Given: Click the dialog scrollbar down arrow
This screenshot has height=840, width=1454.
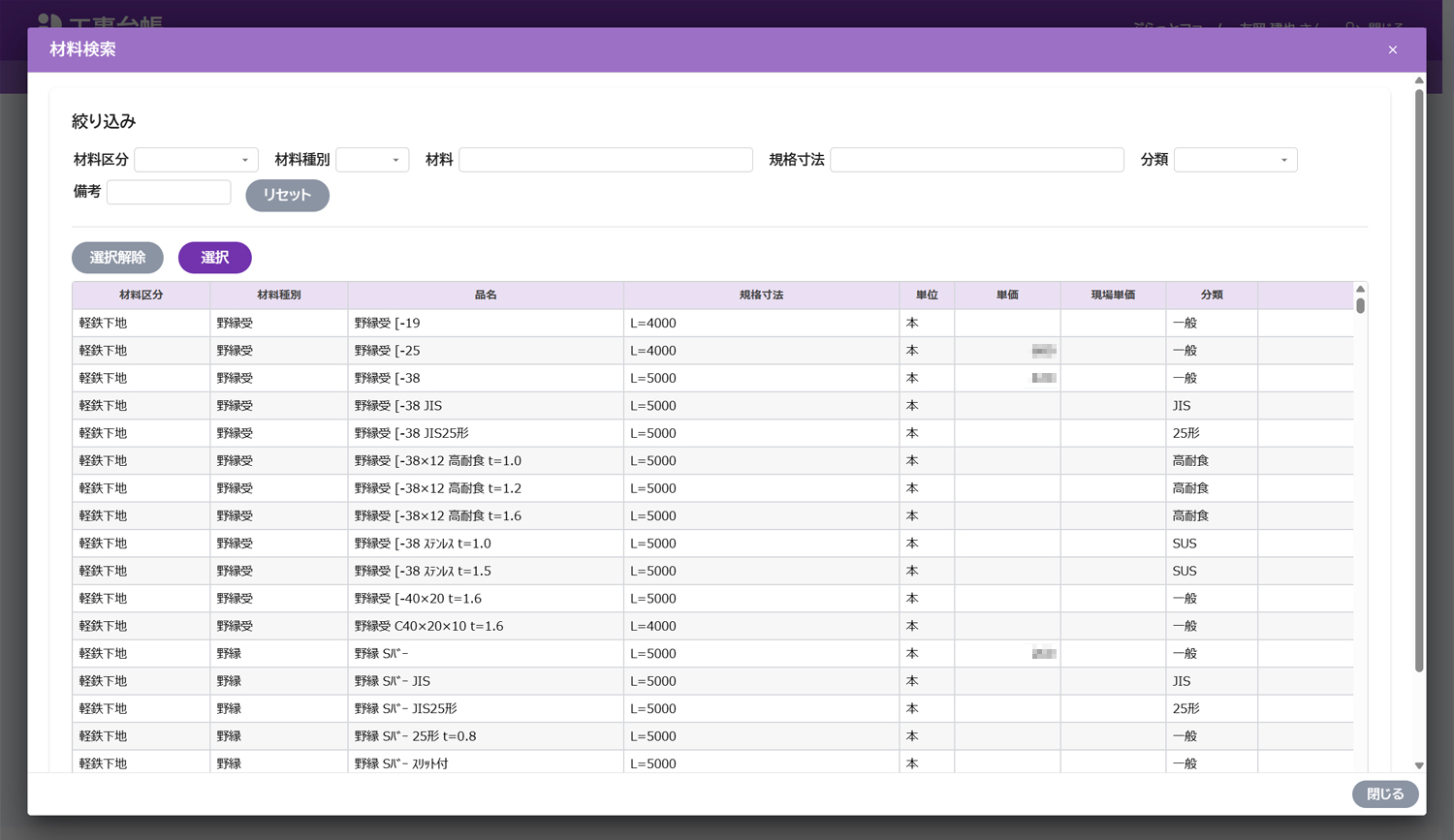Looking at the screenshot, I should (1419, 765).
